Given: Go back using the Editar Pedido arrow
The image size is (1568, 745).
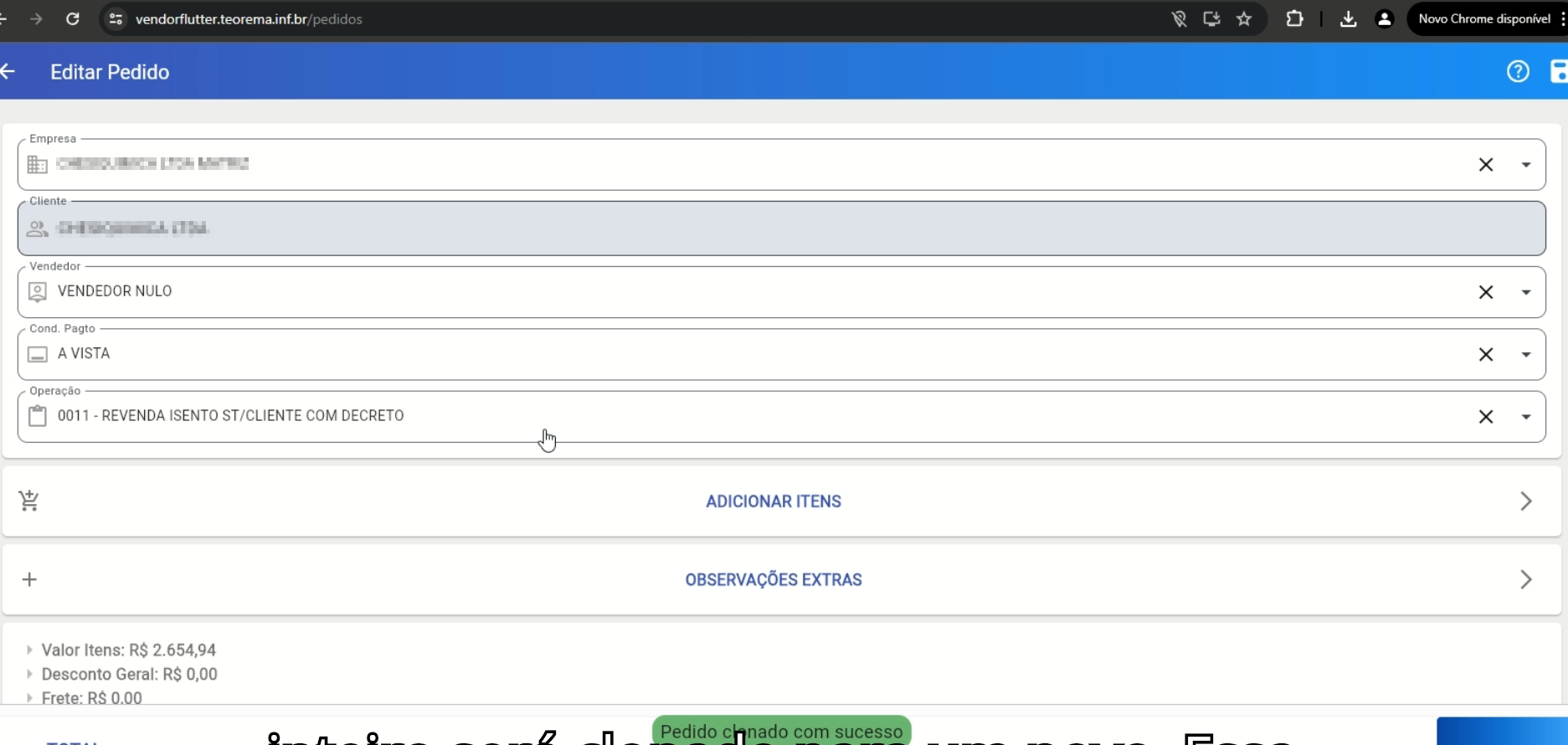Looking at the screenshot, I should point(8,72).
